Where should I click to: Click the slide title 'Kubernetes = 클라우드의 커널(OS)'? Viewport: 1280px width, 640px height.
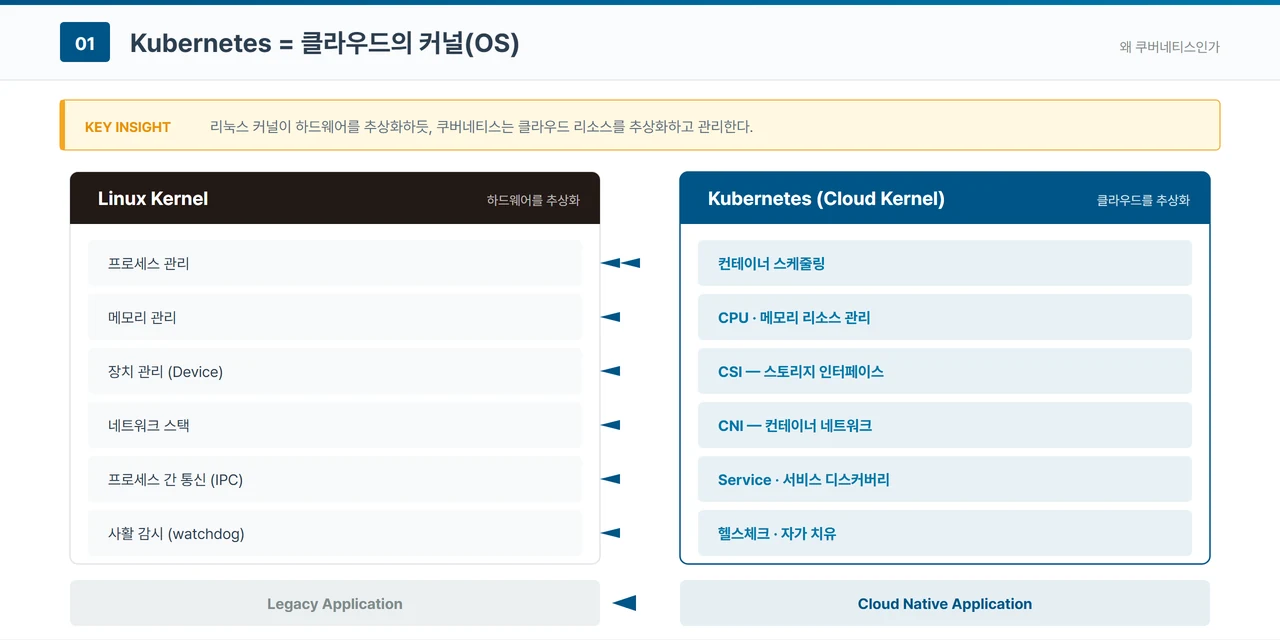pyautogui.click(x=325, y=43)
